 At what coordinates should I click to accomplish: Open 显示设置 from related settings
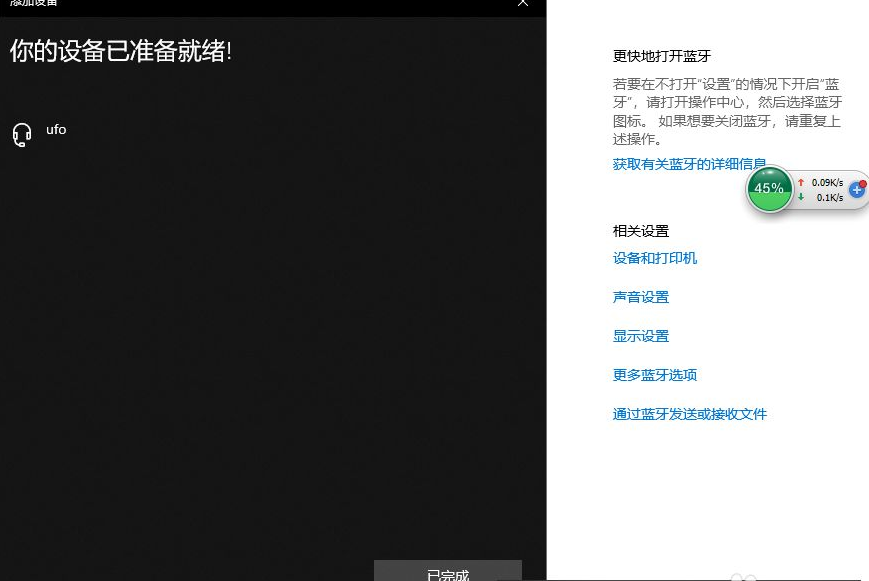click(641, 336)
